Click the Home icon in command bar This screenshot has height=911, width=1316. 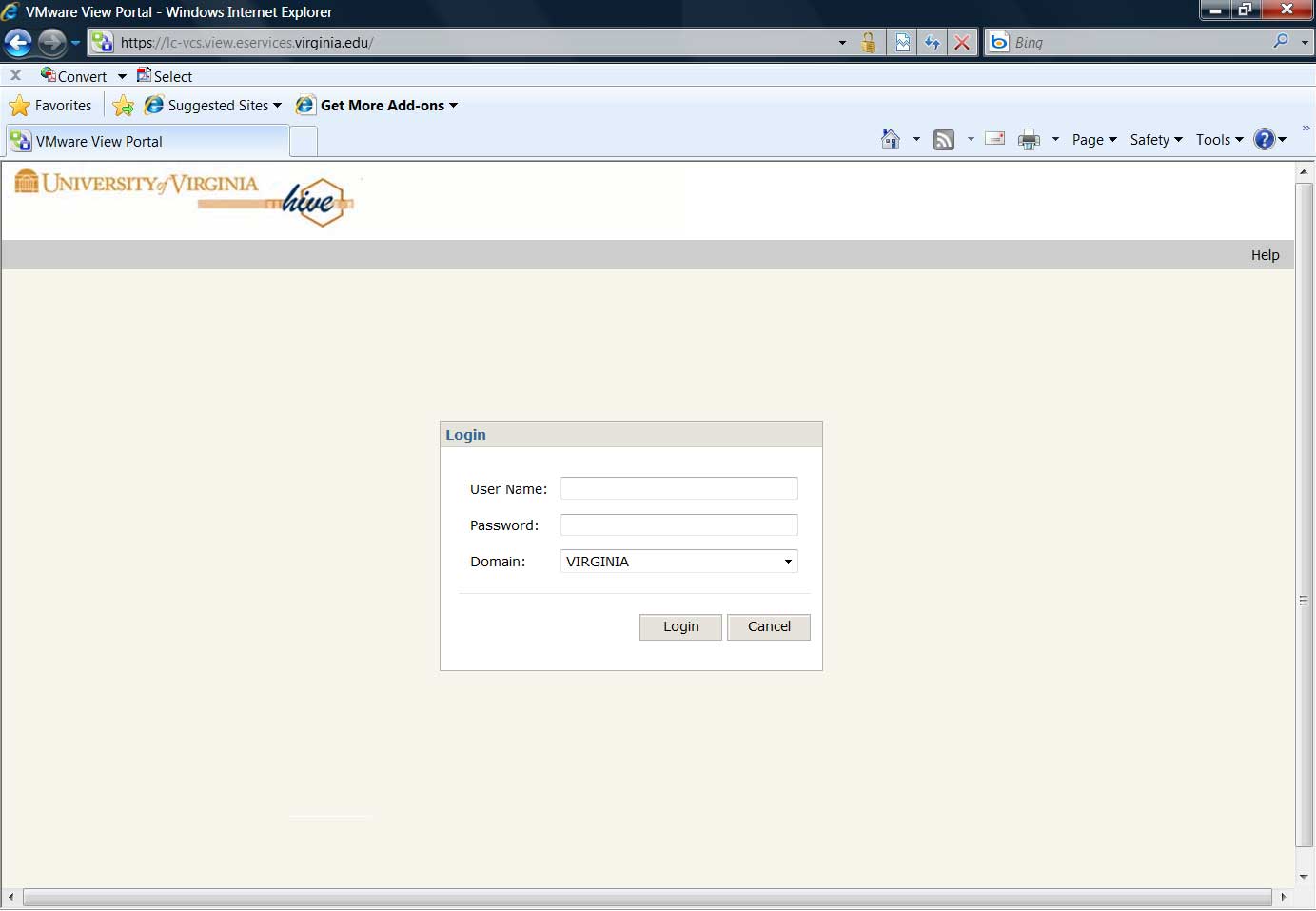(890, 140)
